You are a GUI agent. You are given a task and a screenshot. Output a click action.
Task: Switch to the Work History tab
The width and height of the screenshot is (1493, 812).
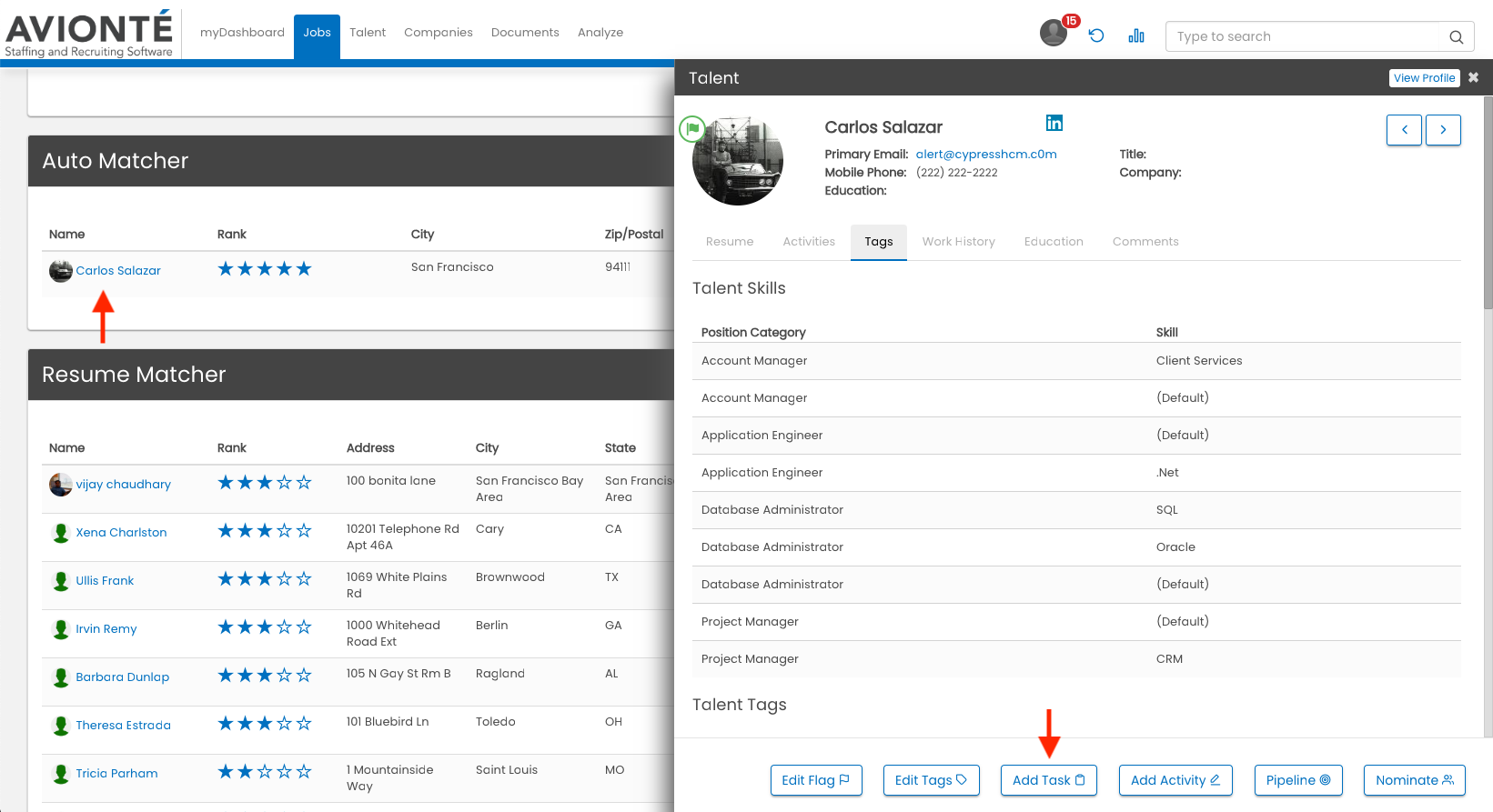point(958,242)
